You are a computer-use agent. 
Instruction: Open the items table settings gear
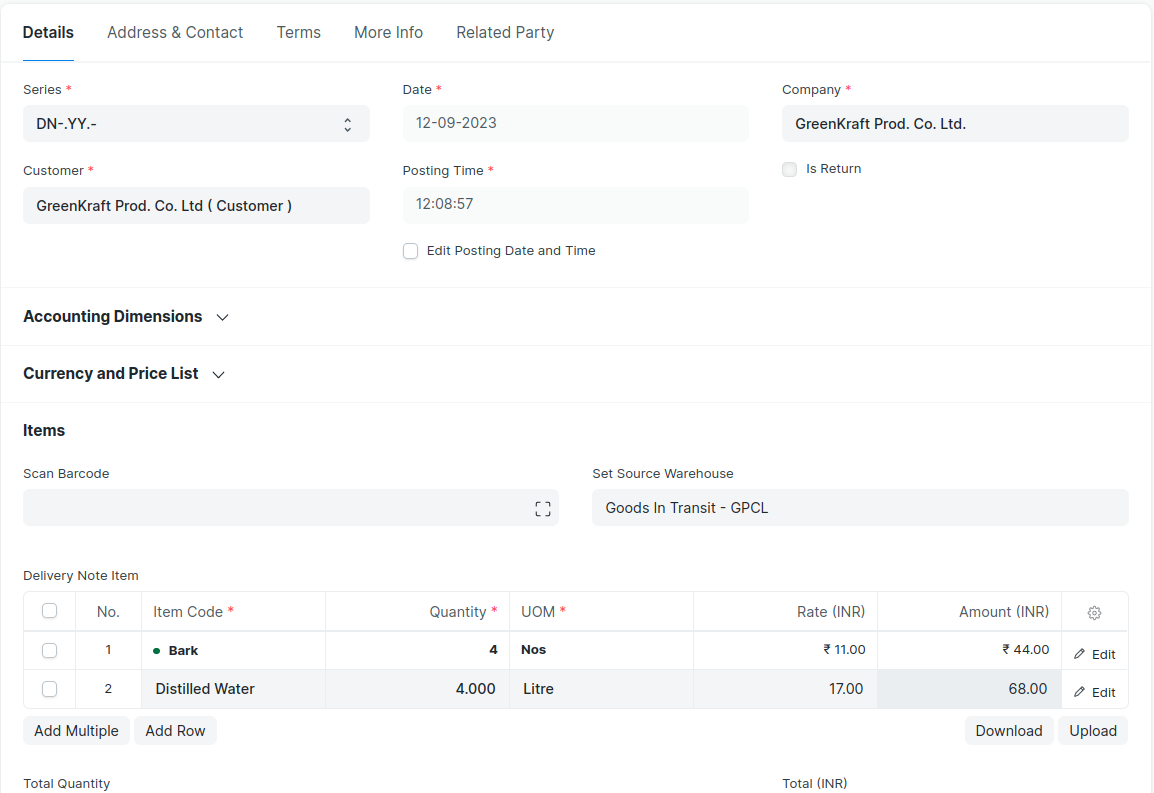tap(1094, 612)
